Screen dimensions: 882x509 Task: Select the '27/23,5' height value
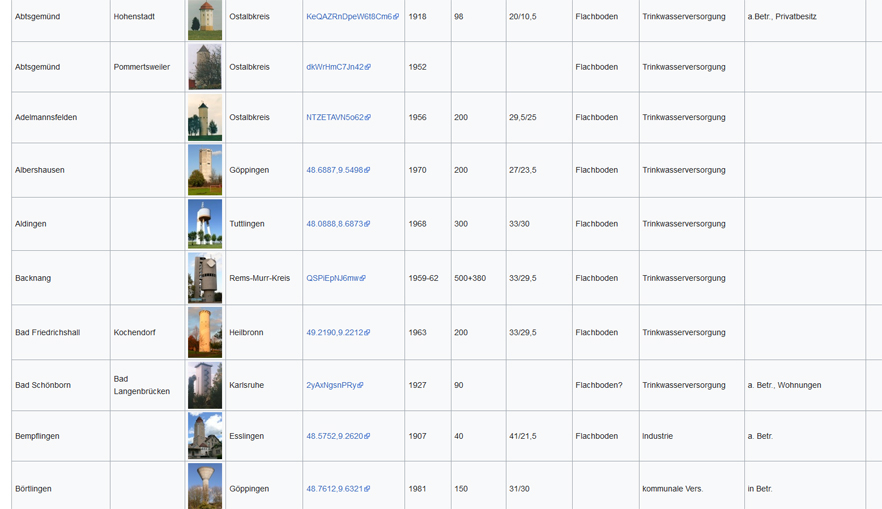[523, 170]
